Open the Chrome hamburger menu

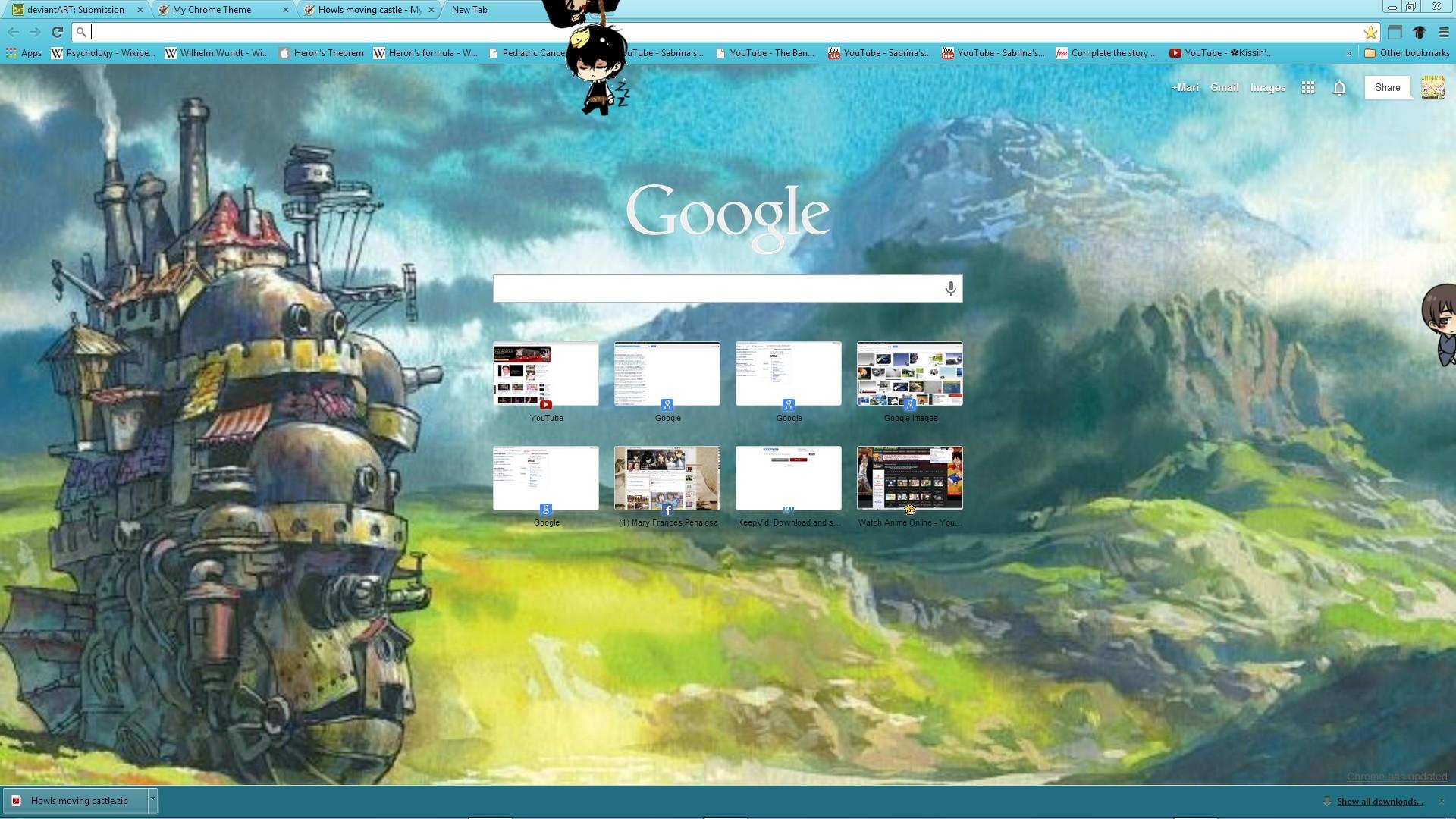[x=1444, y=32]
